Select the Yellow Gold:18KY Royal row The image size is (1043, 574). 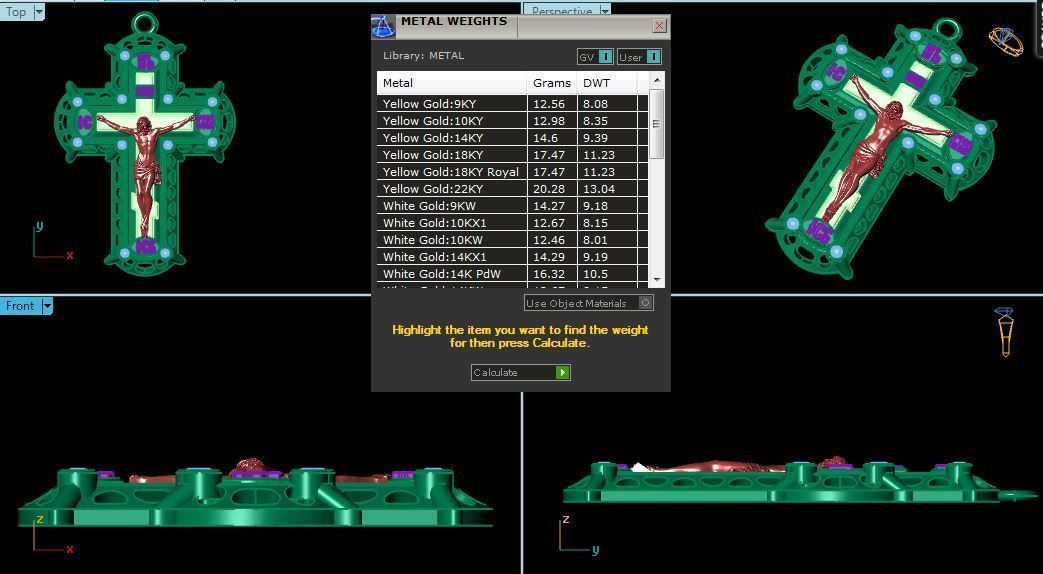pyautogui.click(x=512, y=172)
